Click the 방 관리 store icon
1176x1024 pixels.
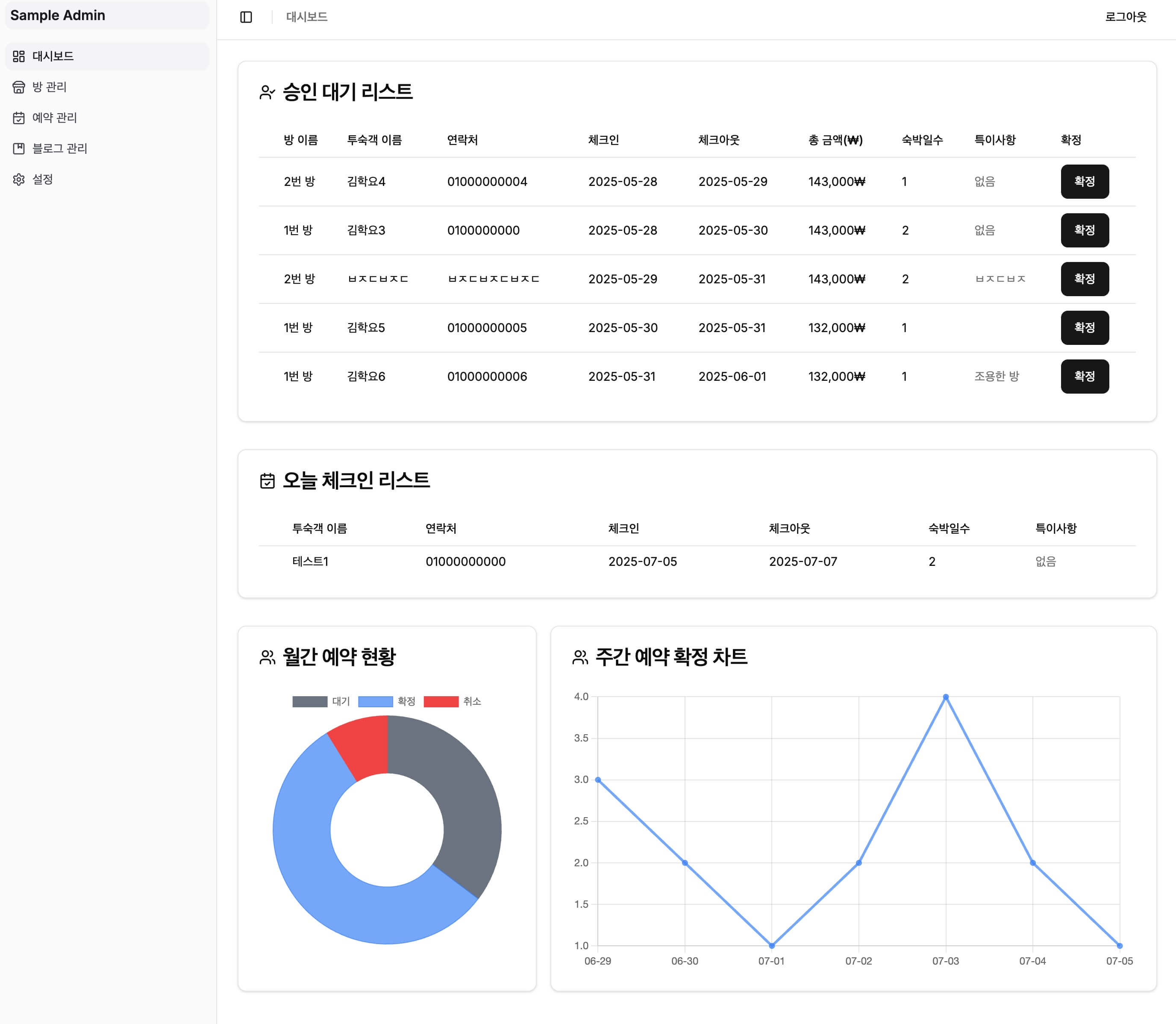click(19, 87)
